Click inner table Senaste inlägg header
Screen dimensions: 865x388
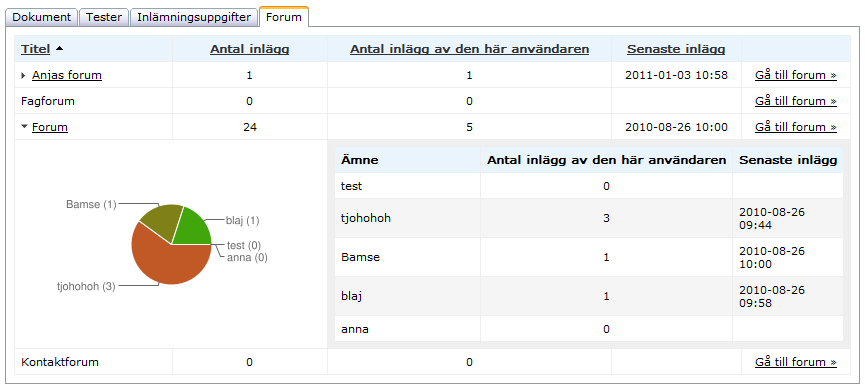click(788, 160)
